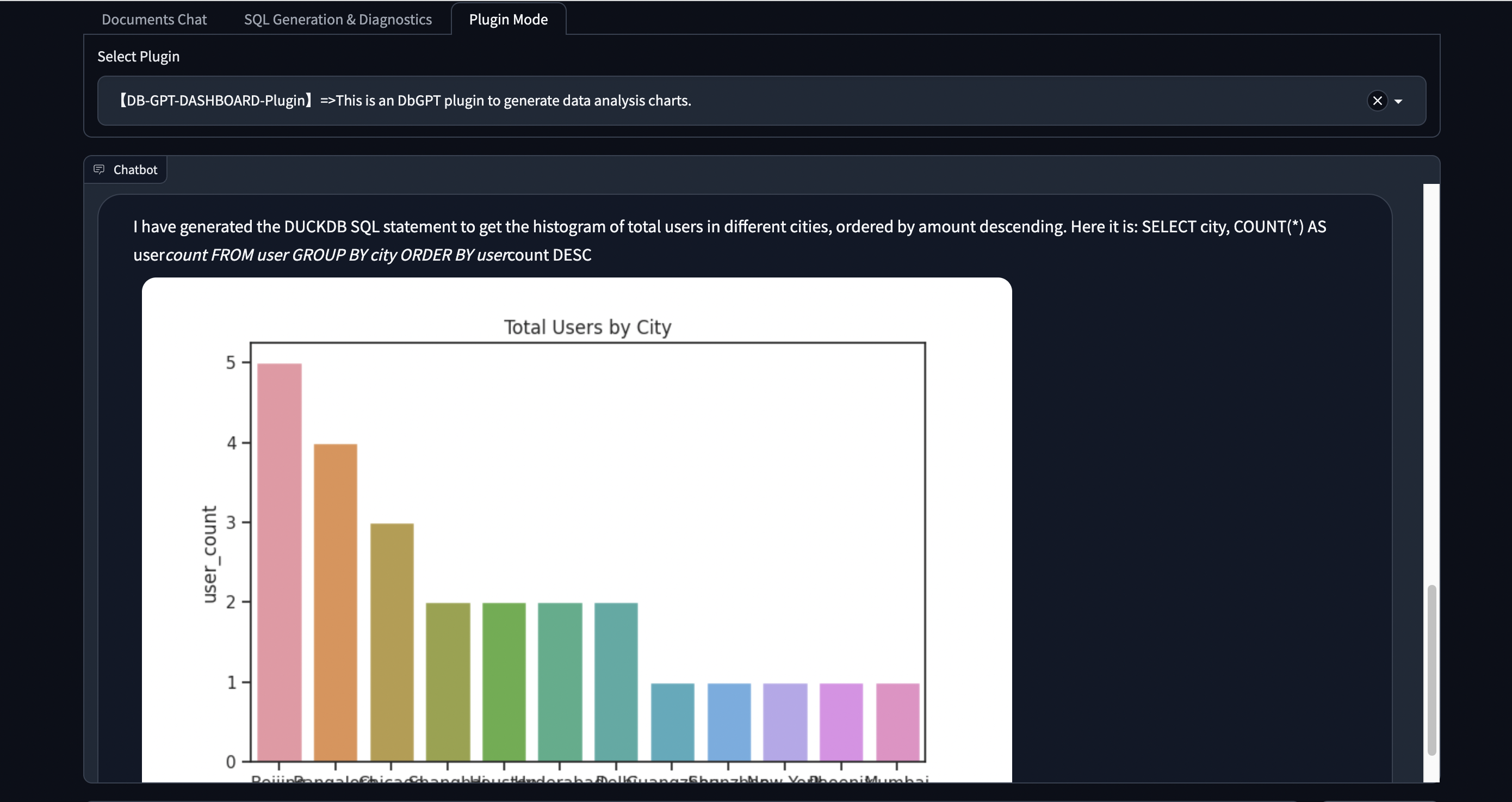Click the orange bar reaching value 4
This screenshot has height=802, width=1512.
click(335, 602)
